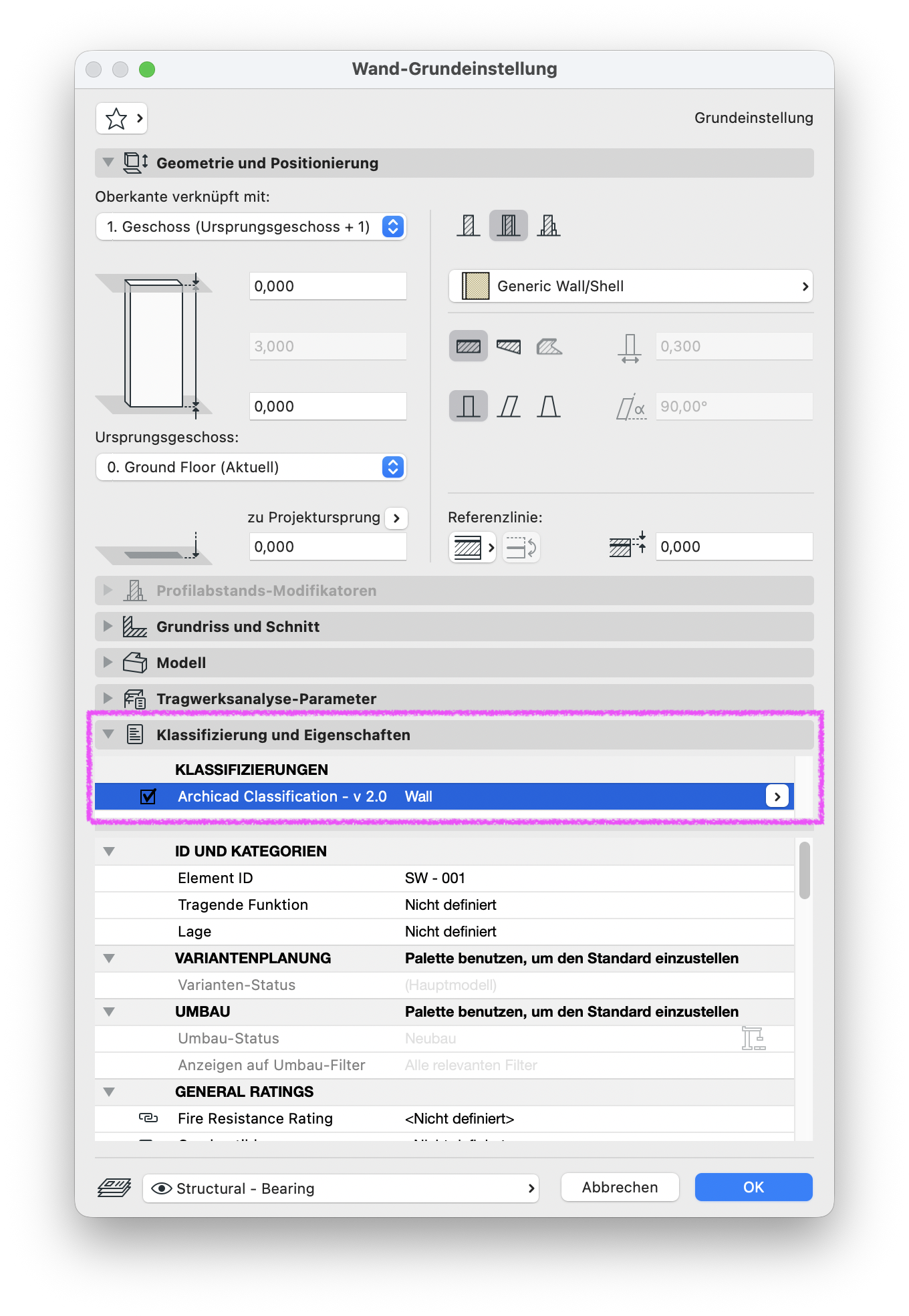Collapse VARIANTENPLANUNG group
This screenshot has width=909, height=1316.
coord(109,959)
